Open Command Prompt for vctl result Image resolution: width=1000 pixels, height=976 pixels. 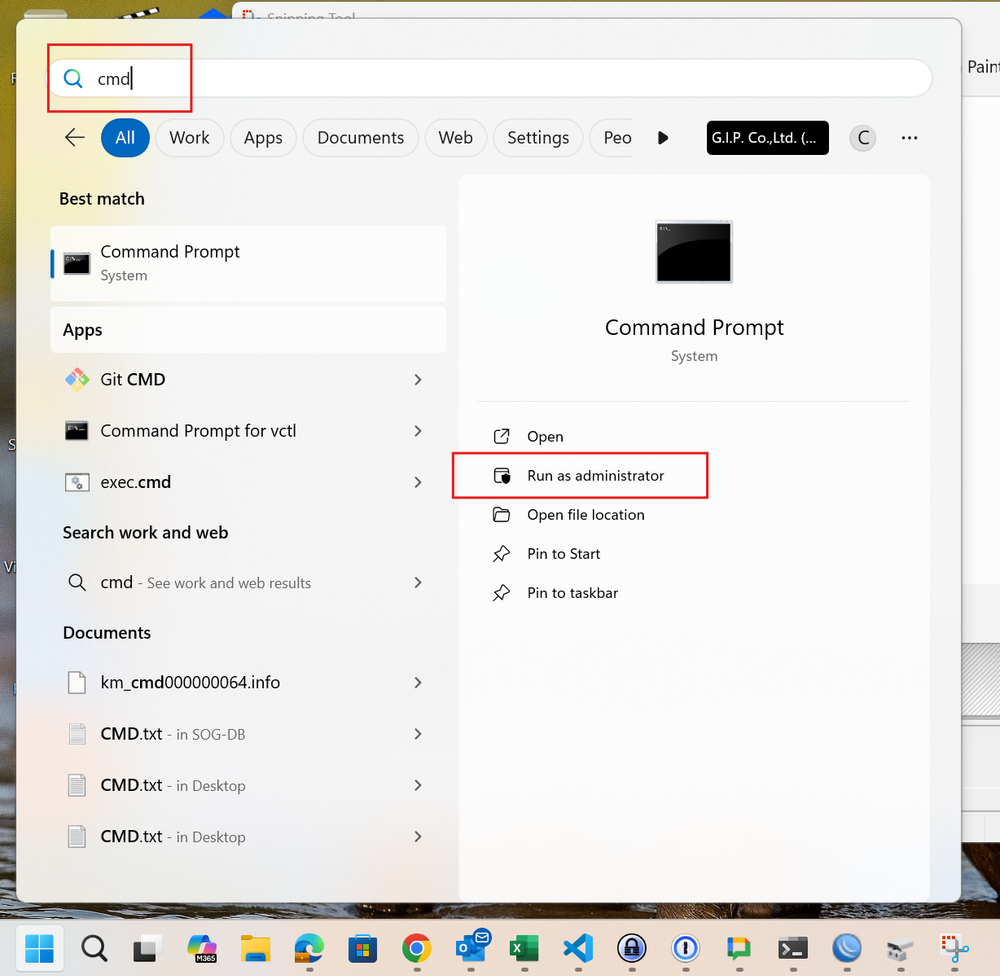(246, 431)
